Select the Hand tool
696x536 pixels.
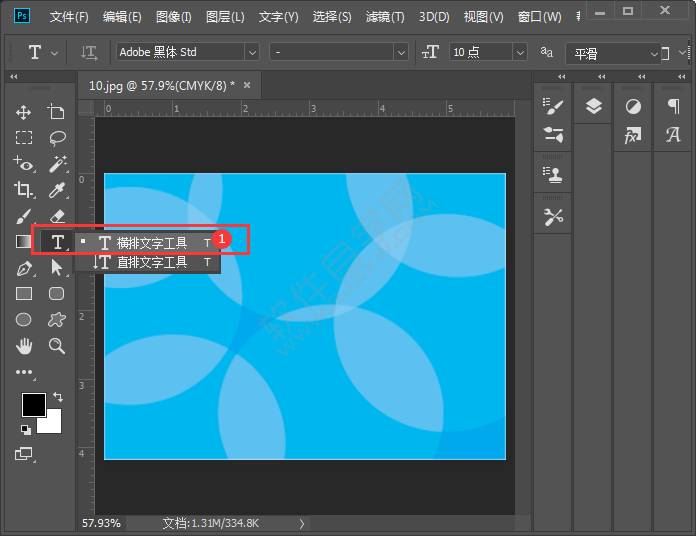point(24,346)
